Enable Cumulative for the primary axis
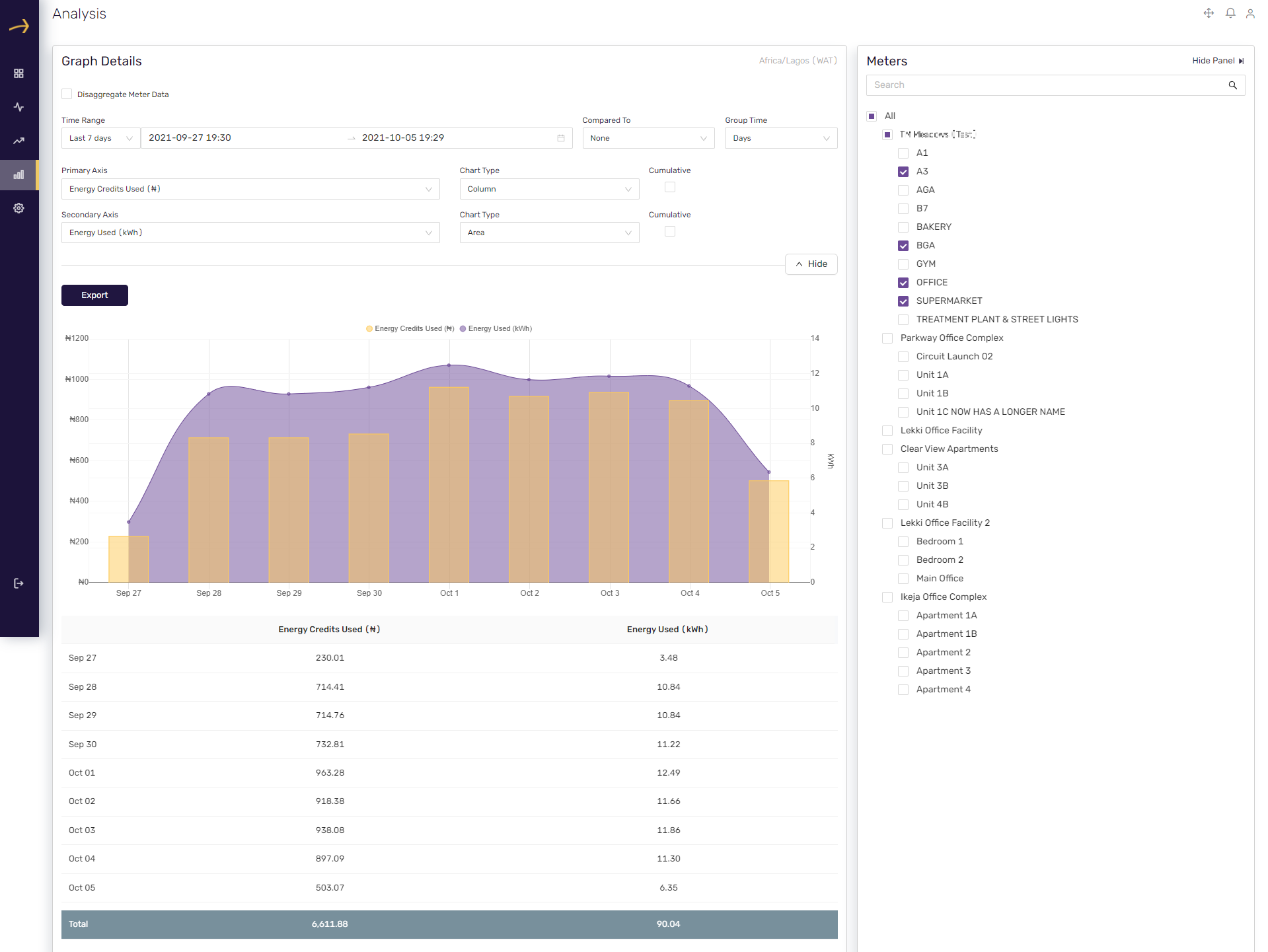Screen dimensions: 1268x952 coord(670,188)
